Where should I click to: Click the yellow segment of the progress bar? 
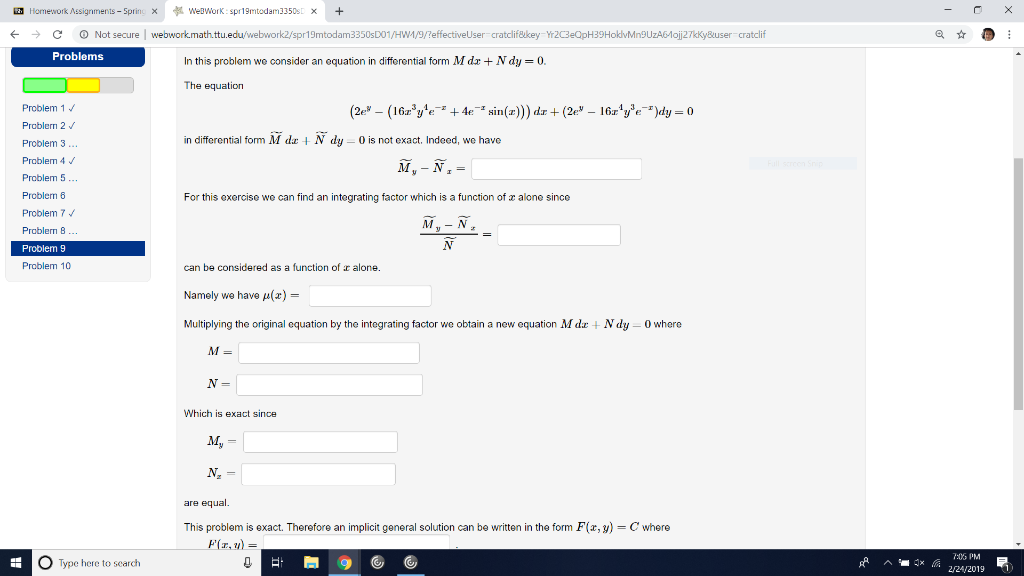tap(85, 86)
